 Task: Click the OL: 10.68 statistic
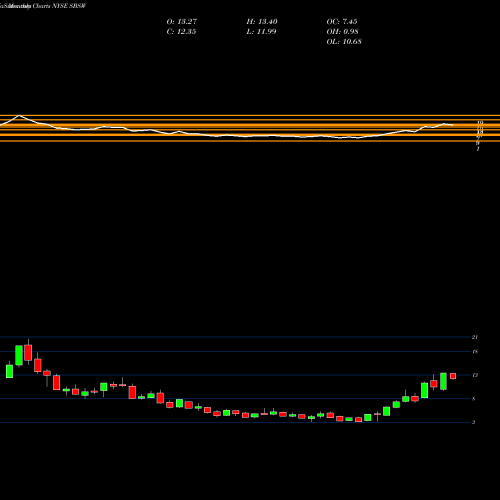[x=344, y=42]
